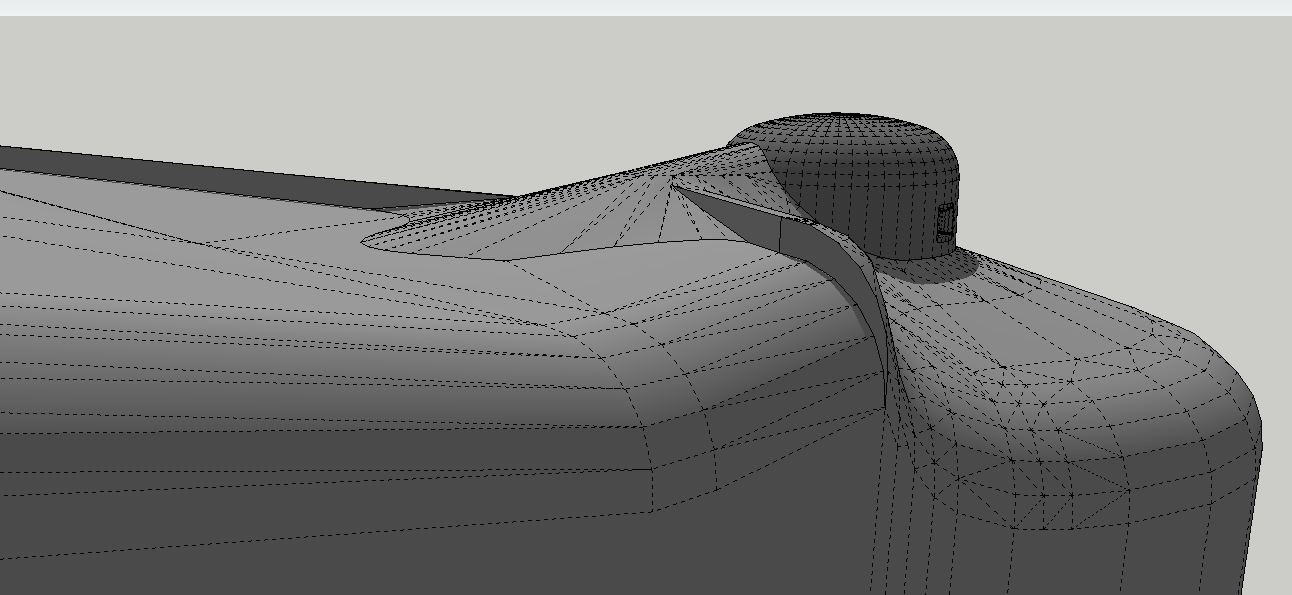Click the bottom pointed tip of curved fin
The image size is (1292, 595).
(885, 403)
